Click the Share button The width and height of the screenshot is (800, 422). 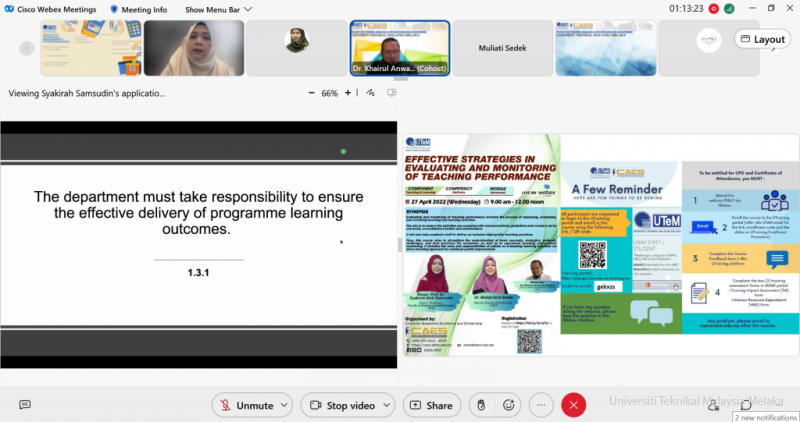coord(430,405)
